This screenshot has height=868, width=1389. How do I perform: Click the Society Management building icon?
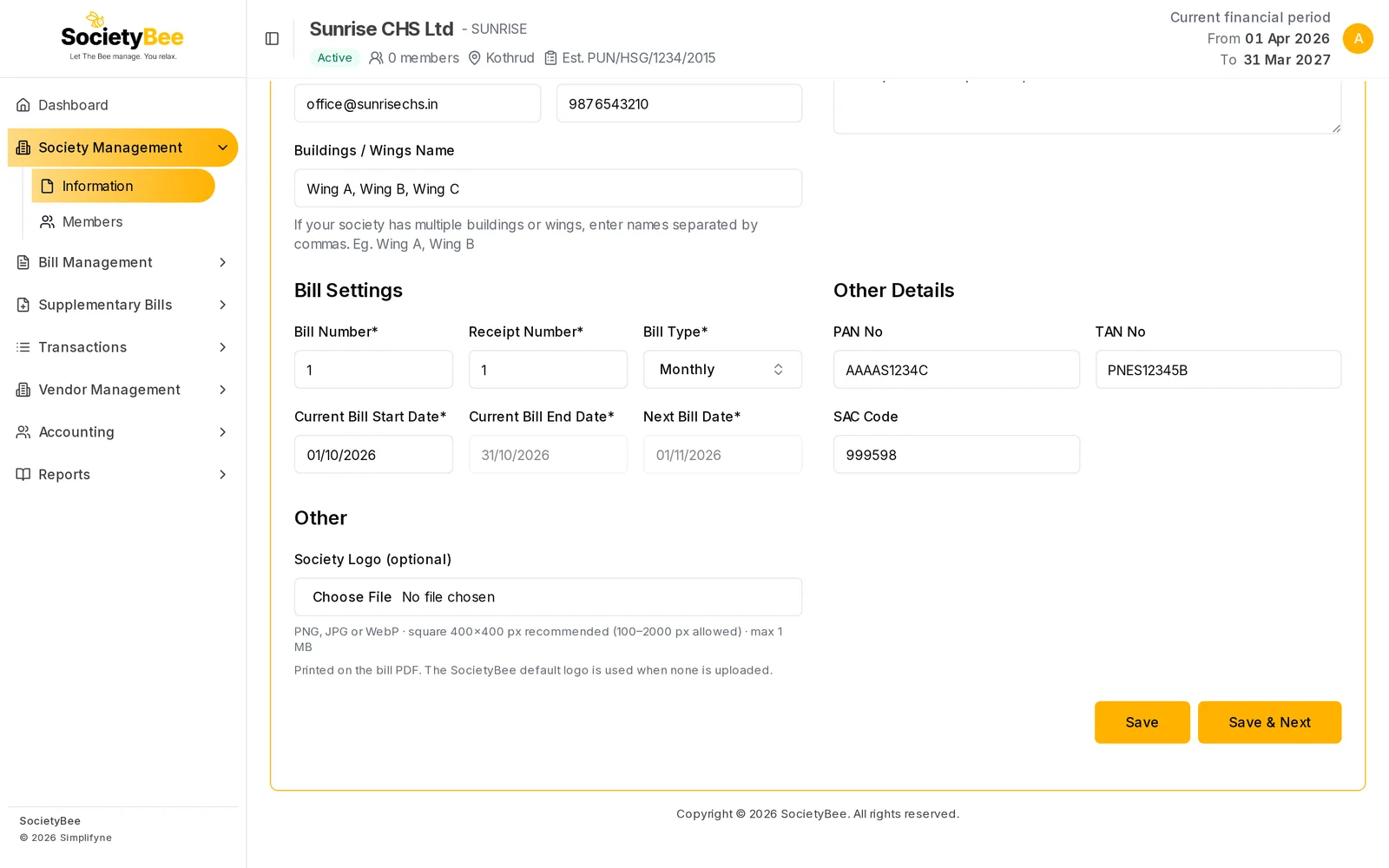[23, 148]
